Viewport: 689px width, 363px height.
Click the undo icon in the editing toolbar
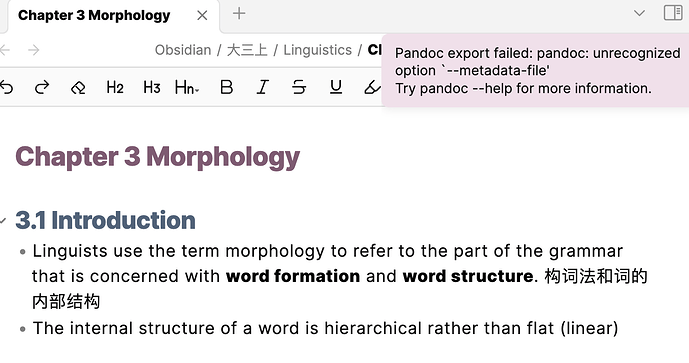[x=6, y=87]
